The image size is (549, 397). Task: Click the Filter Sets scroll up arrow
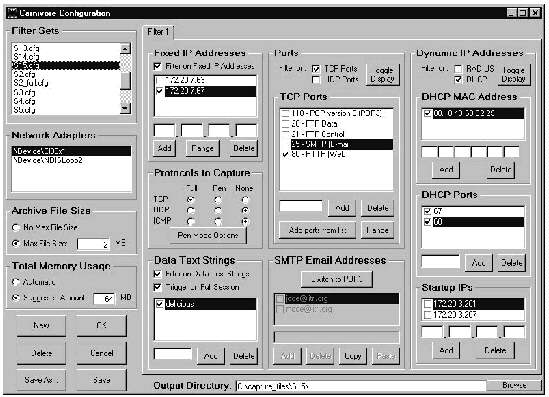click(125, 48)
